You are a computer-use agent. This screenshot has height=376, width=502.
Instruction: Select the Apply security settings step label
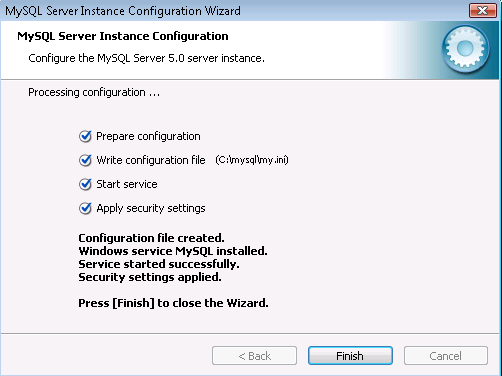[x=151, y=208]
